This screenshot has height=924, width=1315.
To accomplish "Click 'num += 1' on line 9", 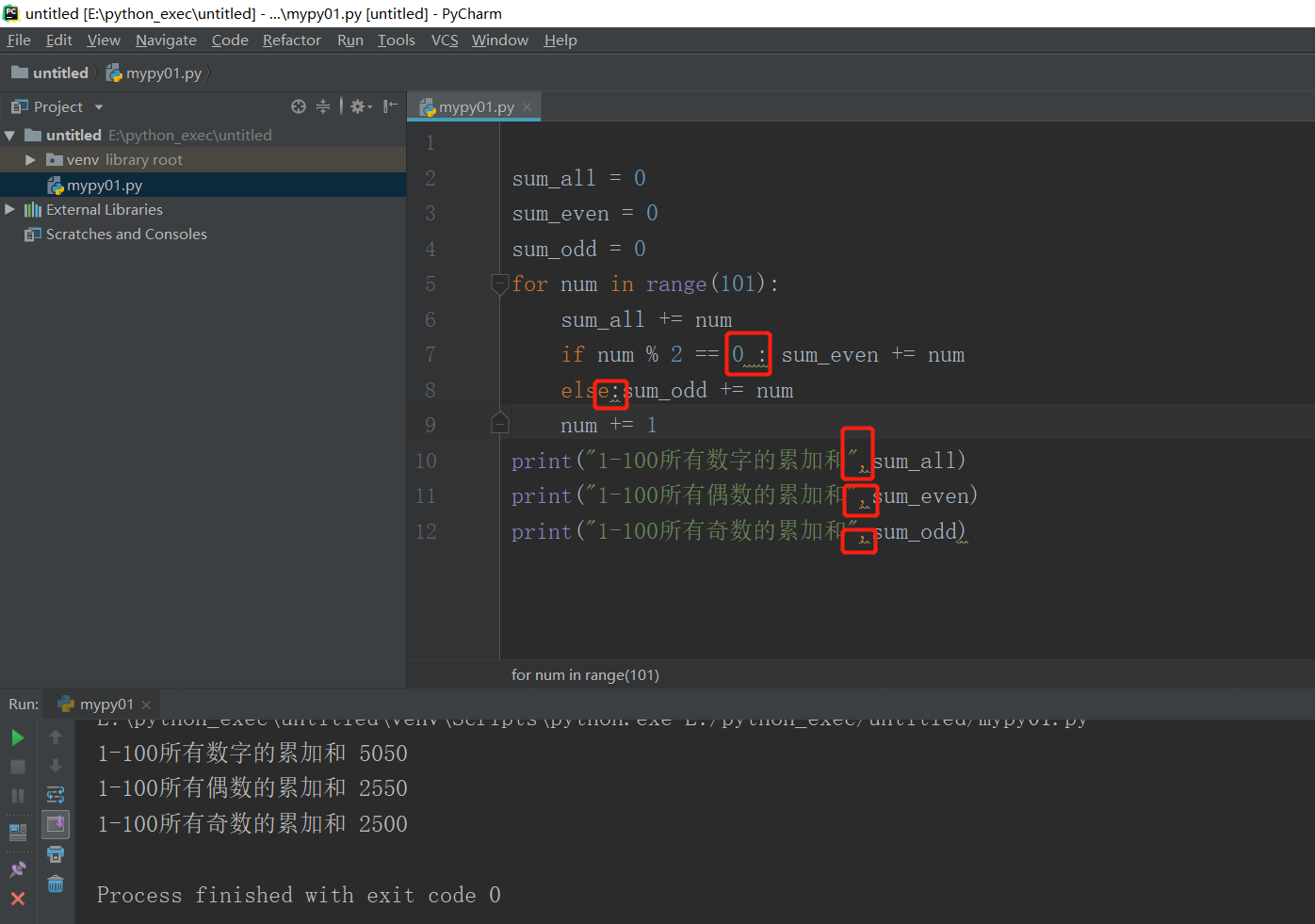I will coord(609,426).
